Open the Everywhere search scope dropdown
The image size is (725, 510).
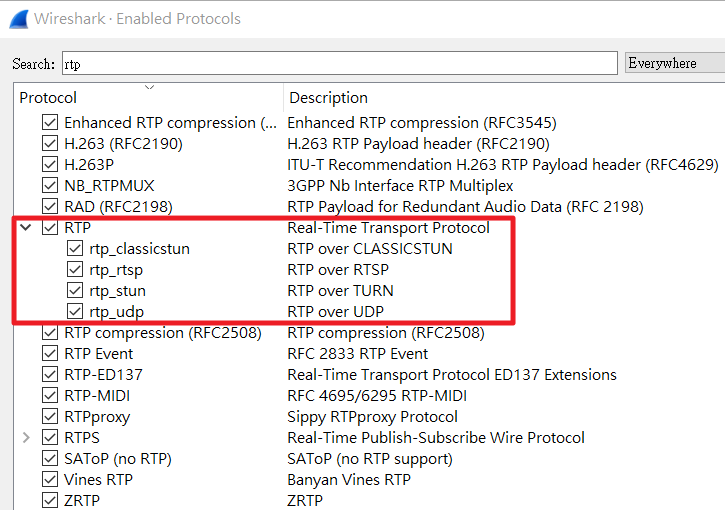pos(674,63)
